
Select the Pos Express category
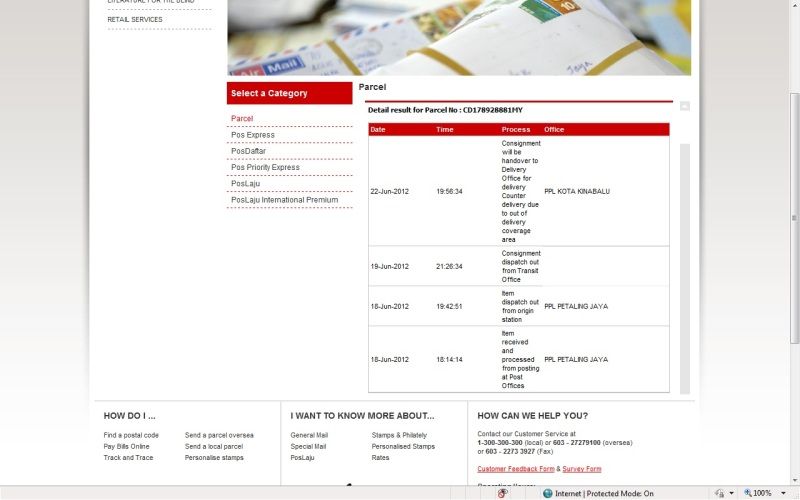pyautogui.click(x=253, y=135)
